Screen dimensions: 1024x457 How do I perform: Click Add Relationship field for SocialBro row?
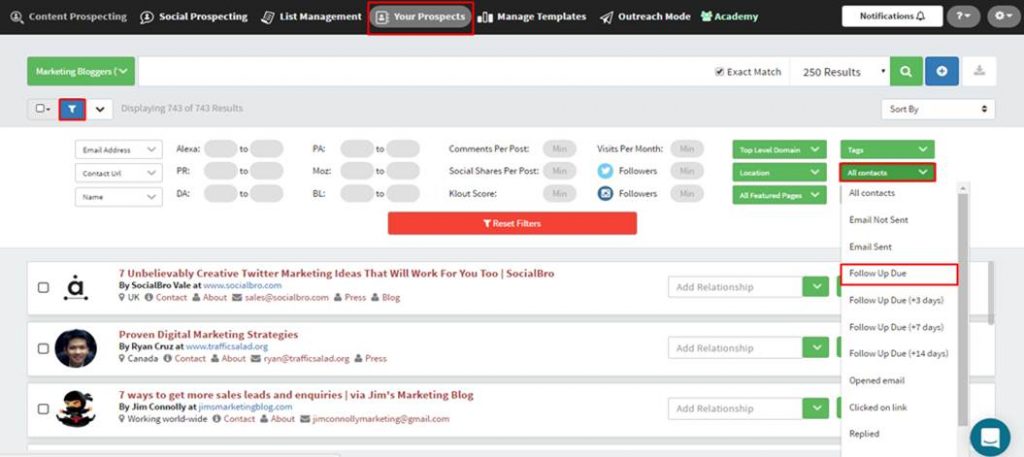pyautogui.click(x=735, y=287)
